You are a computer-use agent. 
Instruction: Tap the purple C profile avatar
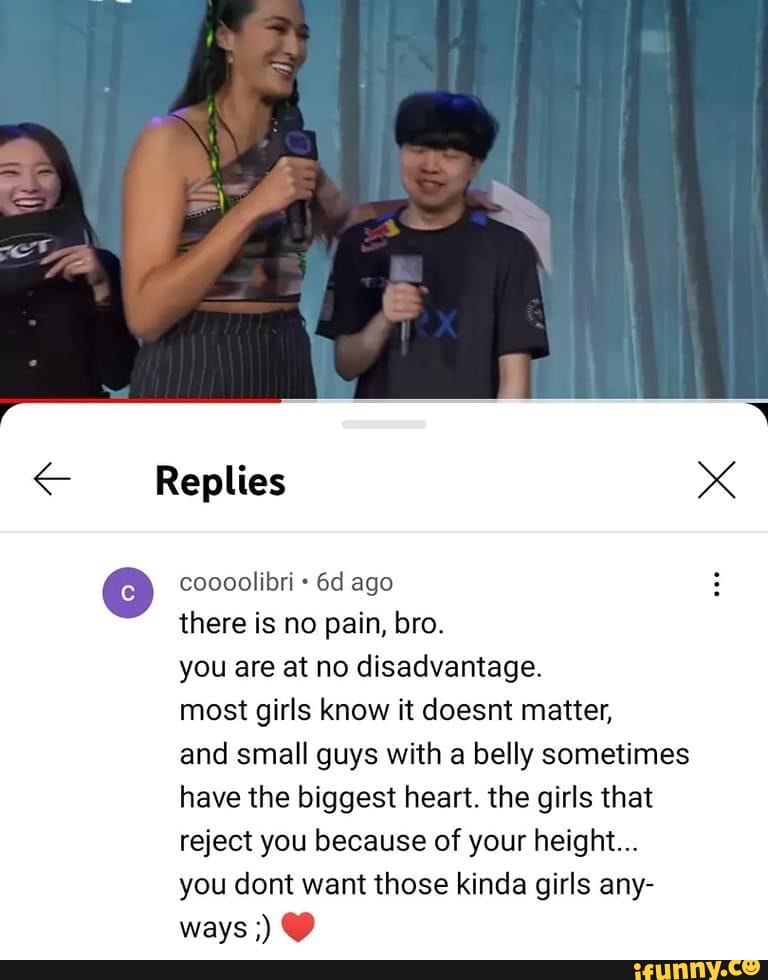tap(128, 592)
